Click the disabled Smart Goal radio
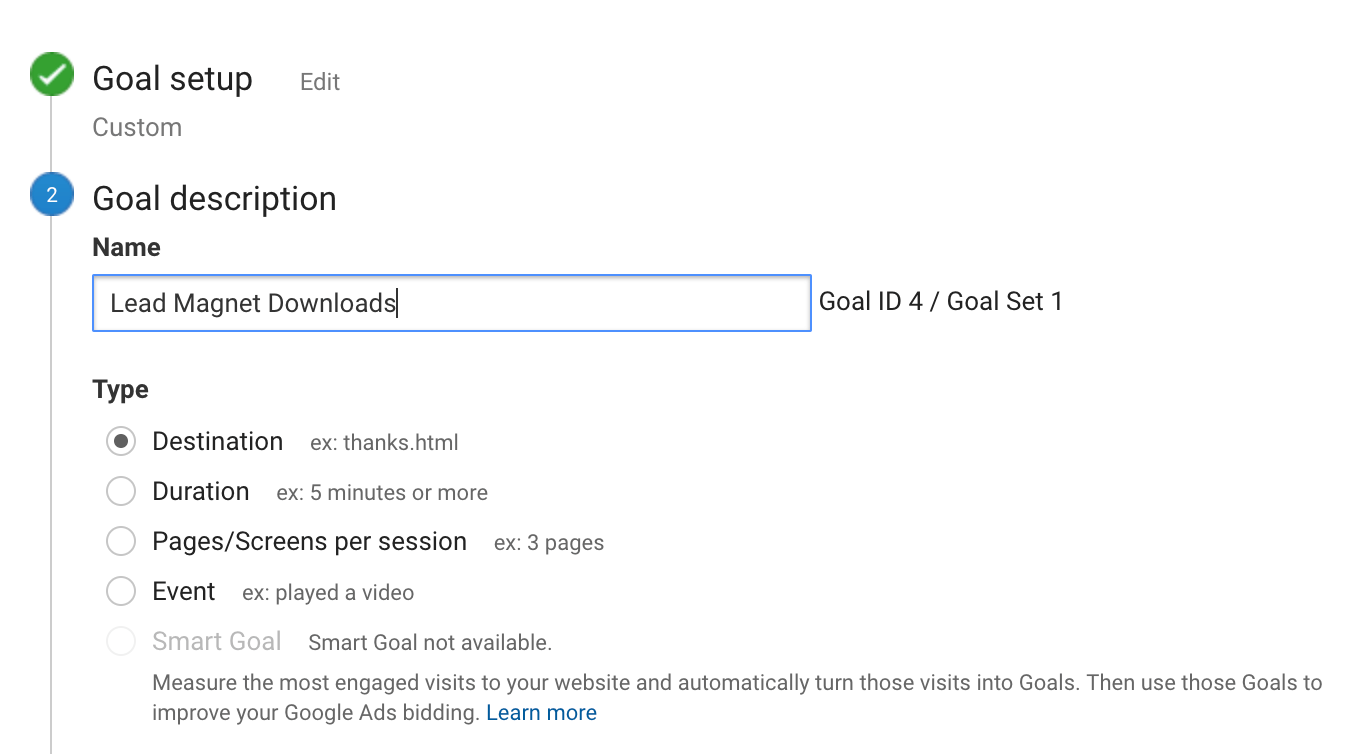 [x=121, y=641]
